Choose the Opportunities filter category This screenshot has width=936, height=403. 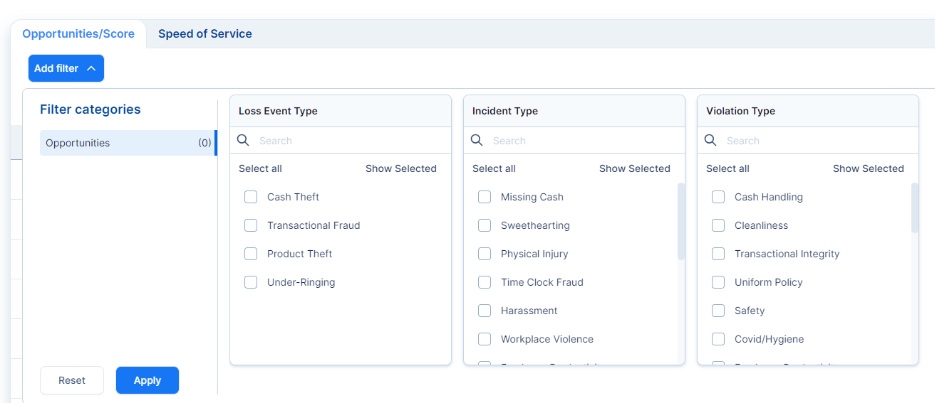(127, 143)
